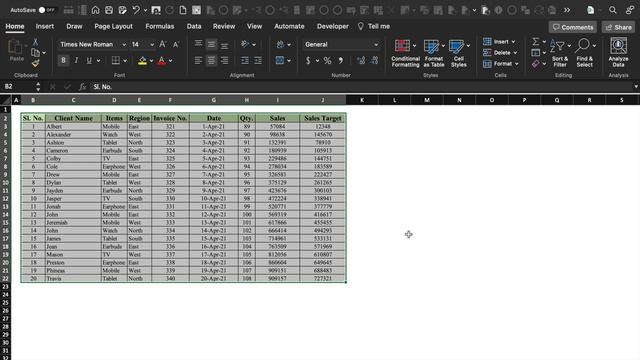The image size is (640, 360).
Task: Open Conditional Formatting menu
Action: (405, 53)
